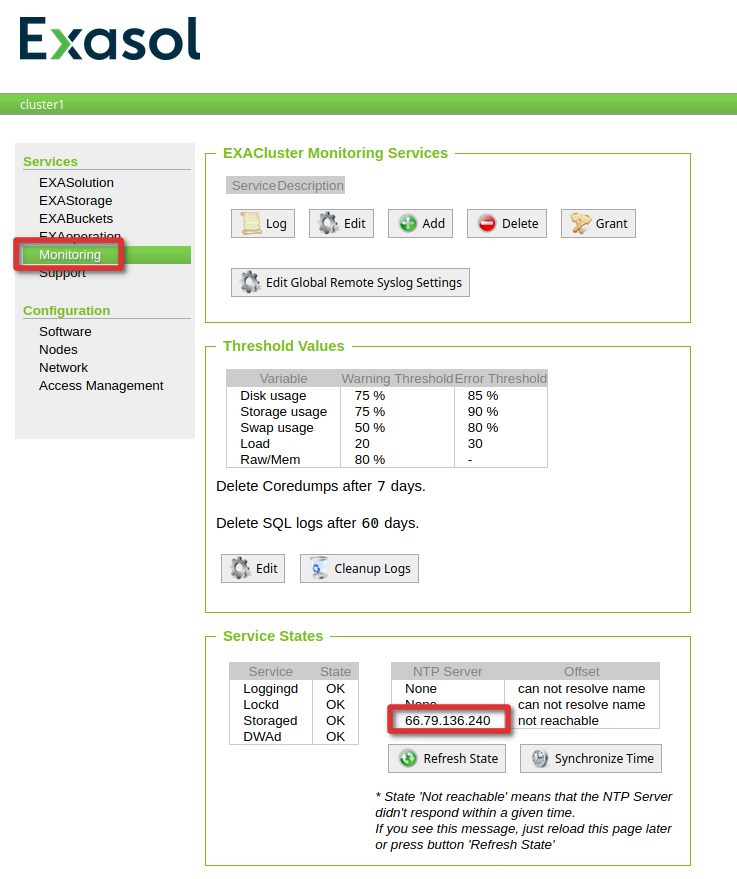Viewport: 737px width, 879px height.
Task: Click the Raw/Mem row label
Action: (270, 459)
